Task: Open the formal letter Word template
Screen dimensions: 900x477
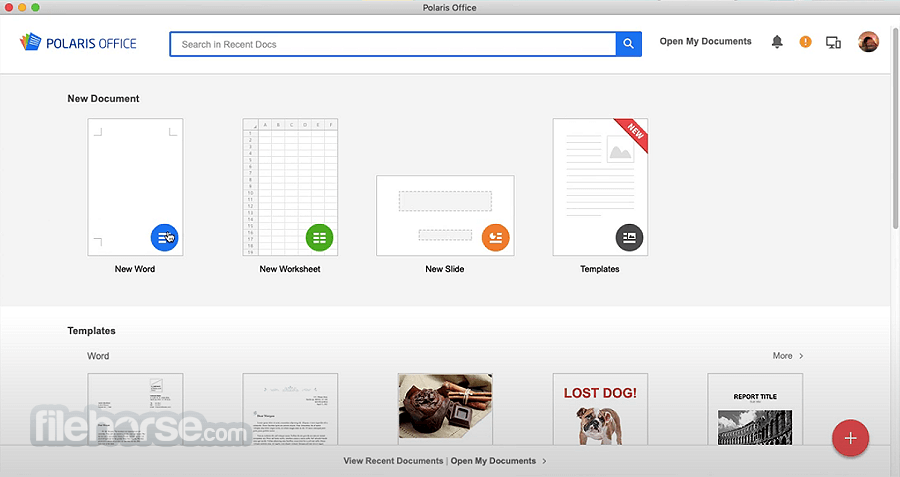Action: point(290,409)
